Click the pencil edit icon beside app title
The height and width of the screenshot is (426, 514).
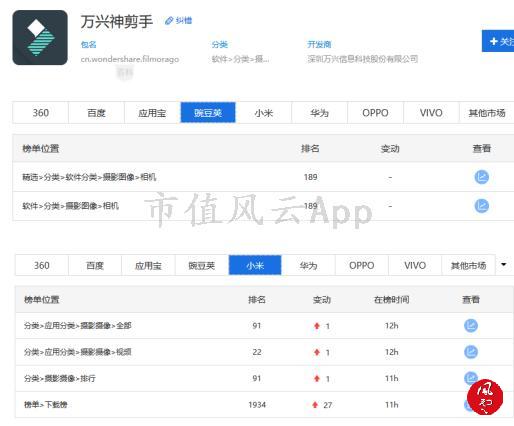click(x=169, y=21)
